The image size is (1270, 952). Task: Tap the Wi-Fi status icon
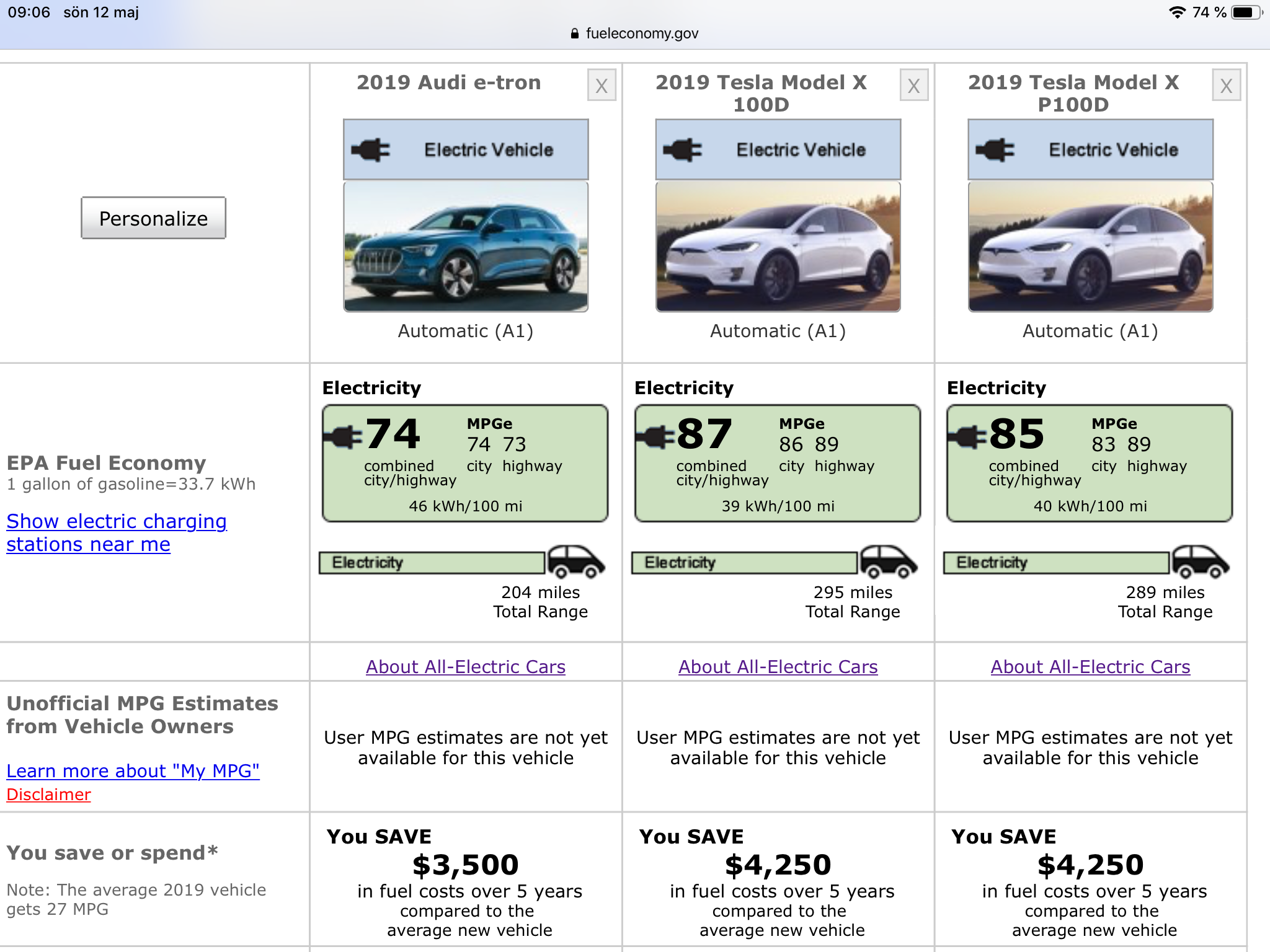(1176, 12)
